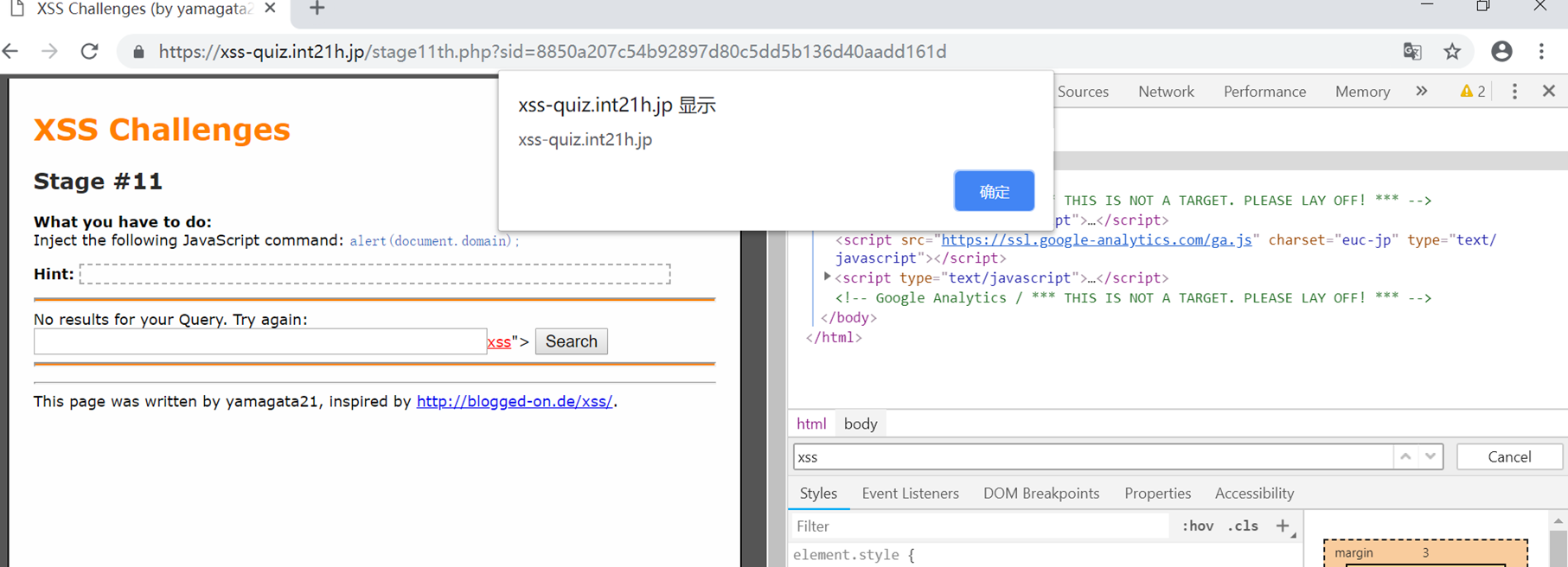
Task: Click the element.style rule text
Action: click(x=854, y=555)
